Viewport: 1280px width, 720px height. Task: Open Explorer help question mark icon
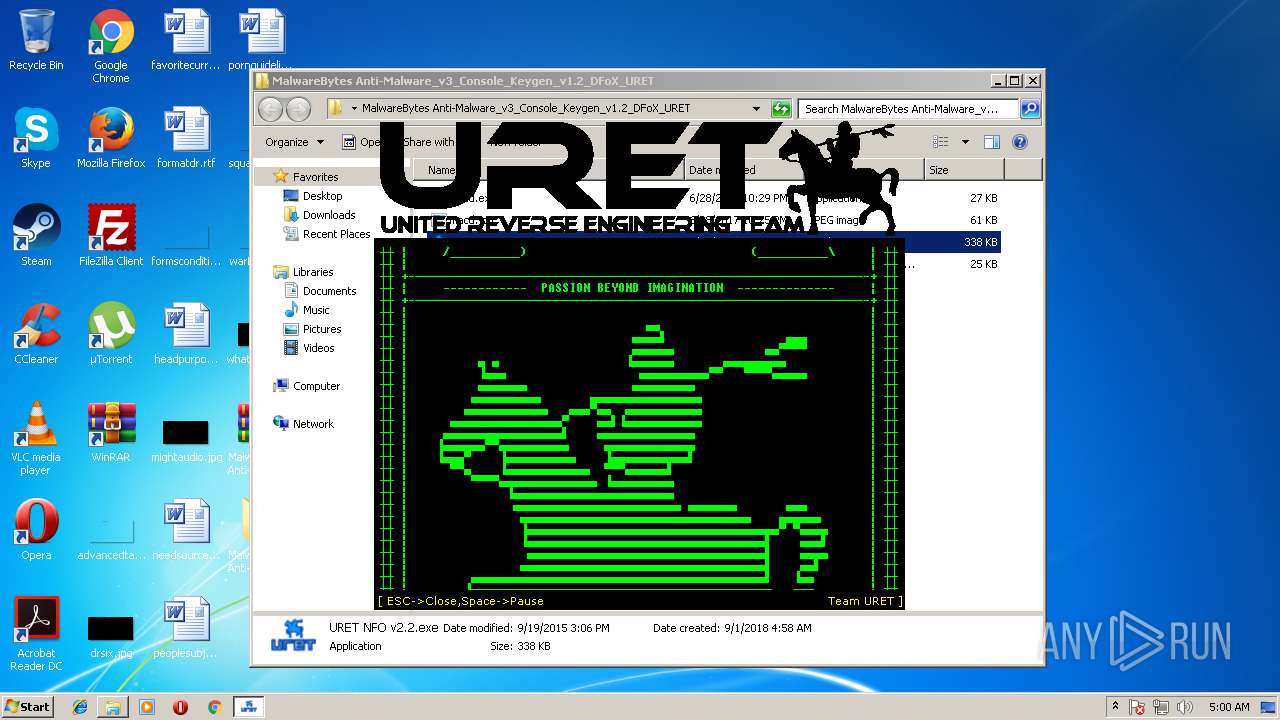1020,142
